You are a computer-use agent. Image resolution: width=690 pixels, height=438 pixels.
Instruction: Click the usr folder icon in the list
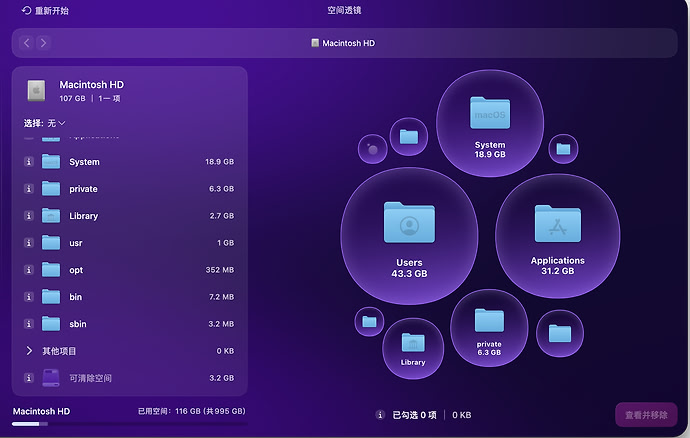coord(51,243)
